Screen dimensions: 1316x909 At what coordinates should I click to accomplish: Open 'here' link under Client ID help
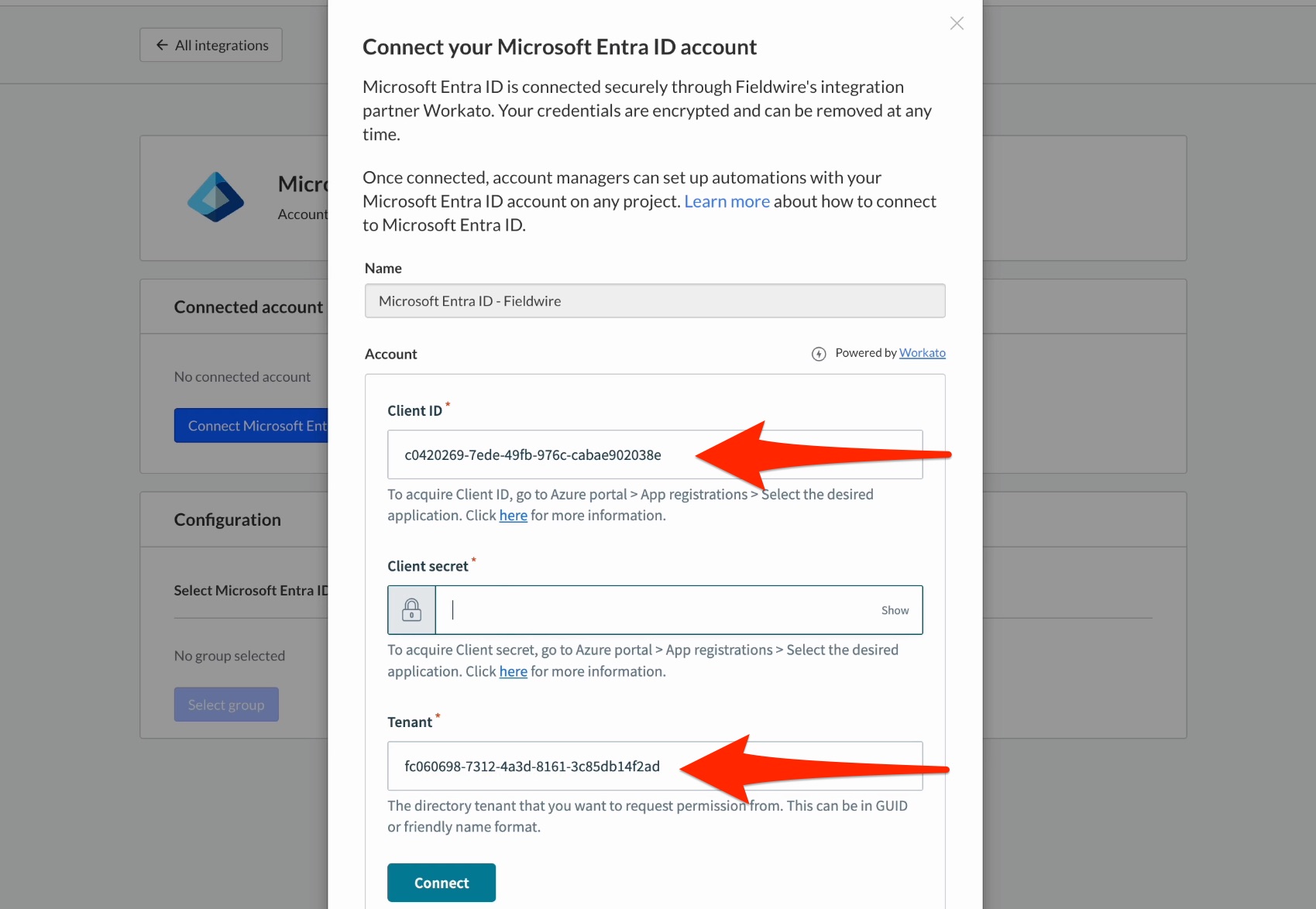click(x=513, y=516)
